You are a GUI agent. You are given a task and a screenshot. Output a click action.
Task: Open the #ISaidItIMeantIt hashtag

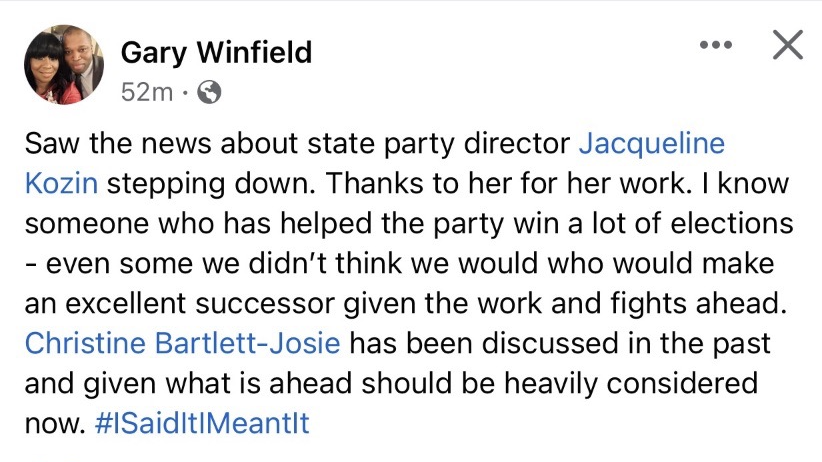(x=202, y=423)
